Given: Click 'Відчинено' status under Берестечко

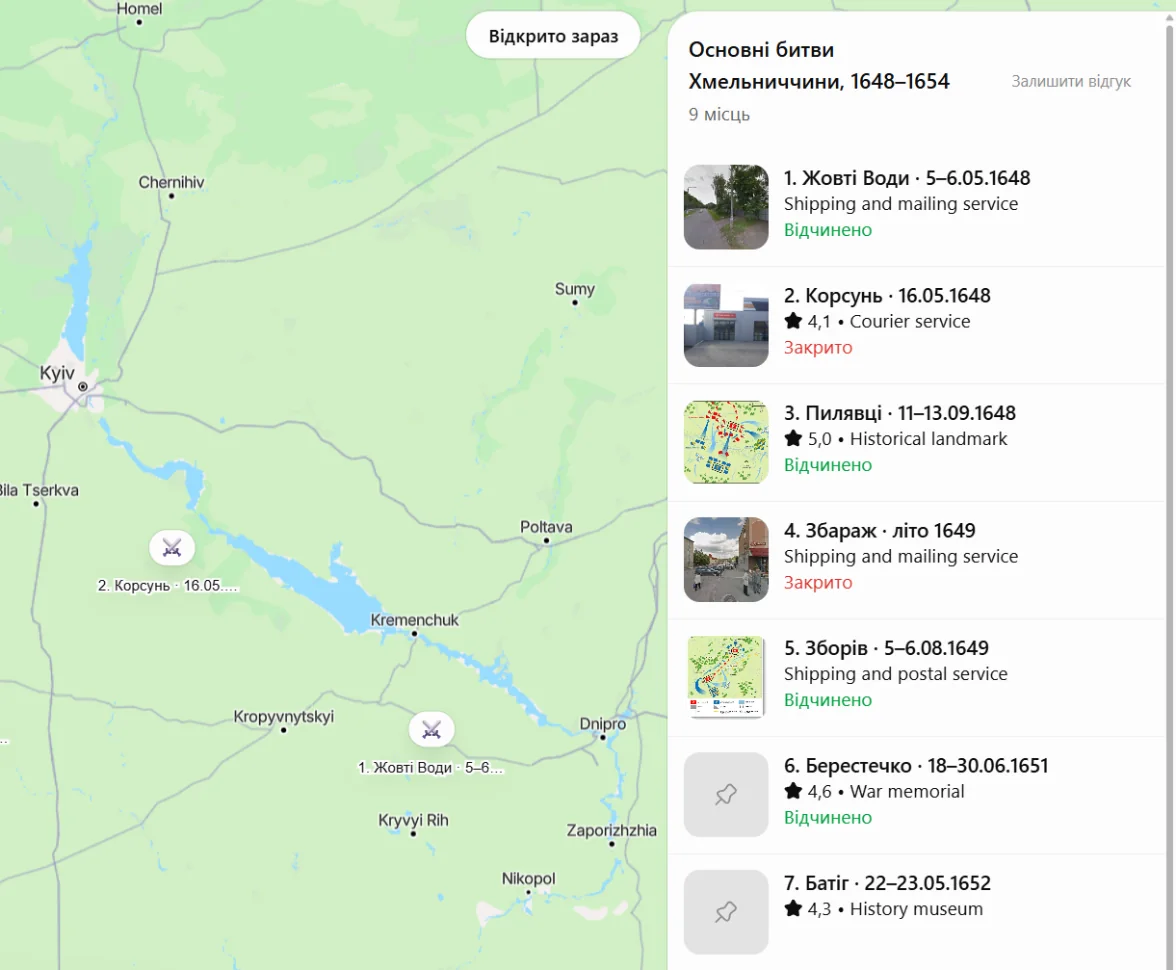Looking at the screenshot, I should (x=828, y=817).
